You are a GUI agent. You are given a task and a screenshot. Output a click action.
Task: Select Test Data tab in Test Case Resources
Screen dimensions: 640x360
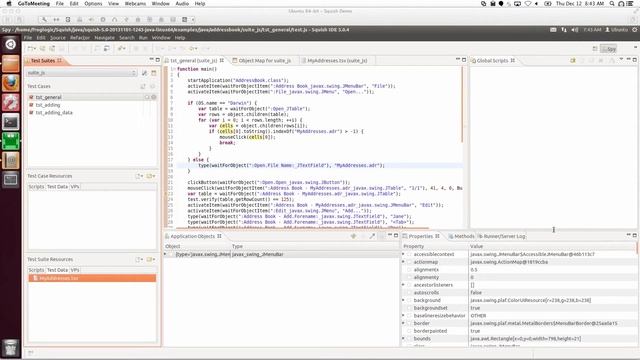click(57, 187)
